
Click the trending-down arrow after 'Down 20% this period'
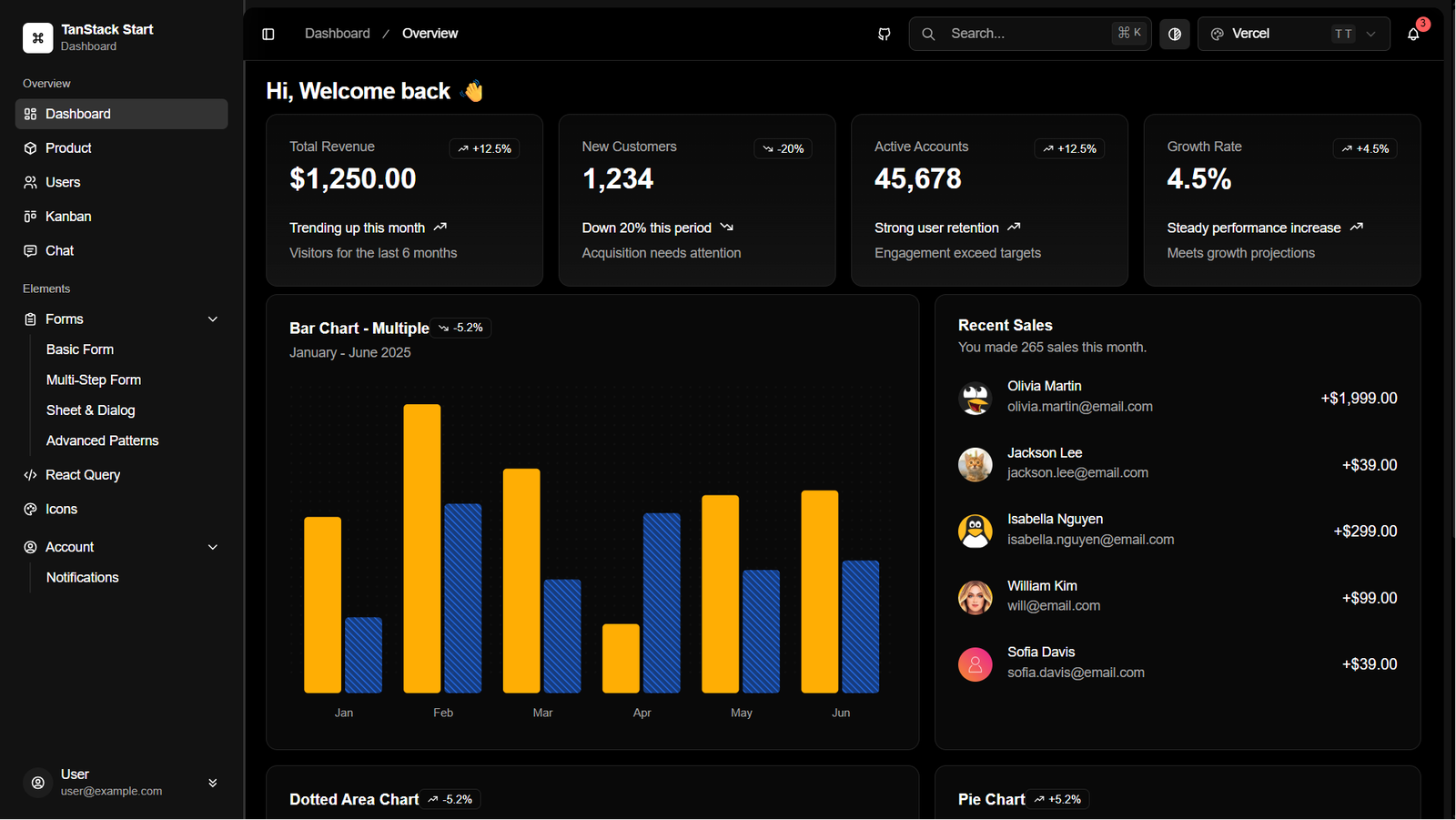click(726, 227)
